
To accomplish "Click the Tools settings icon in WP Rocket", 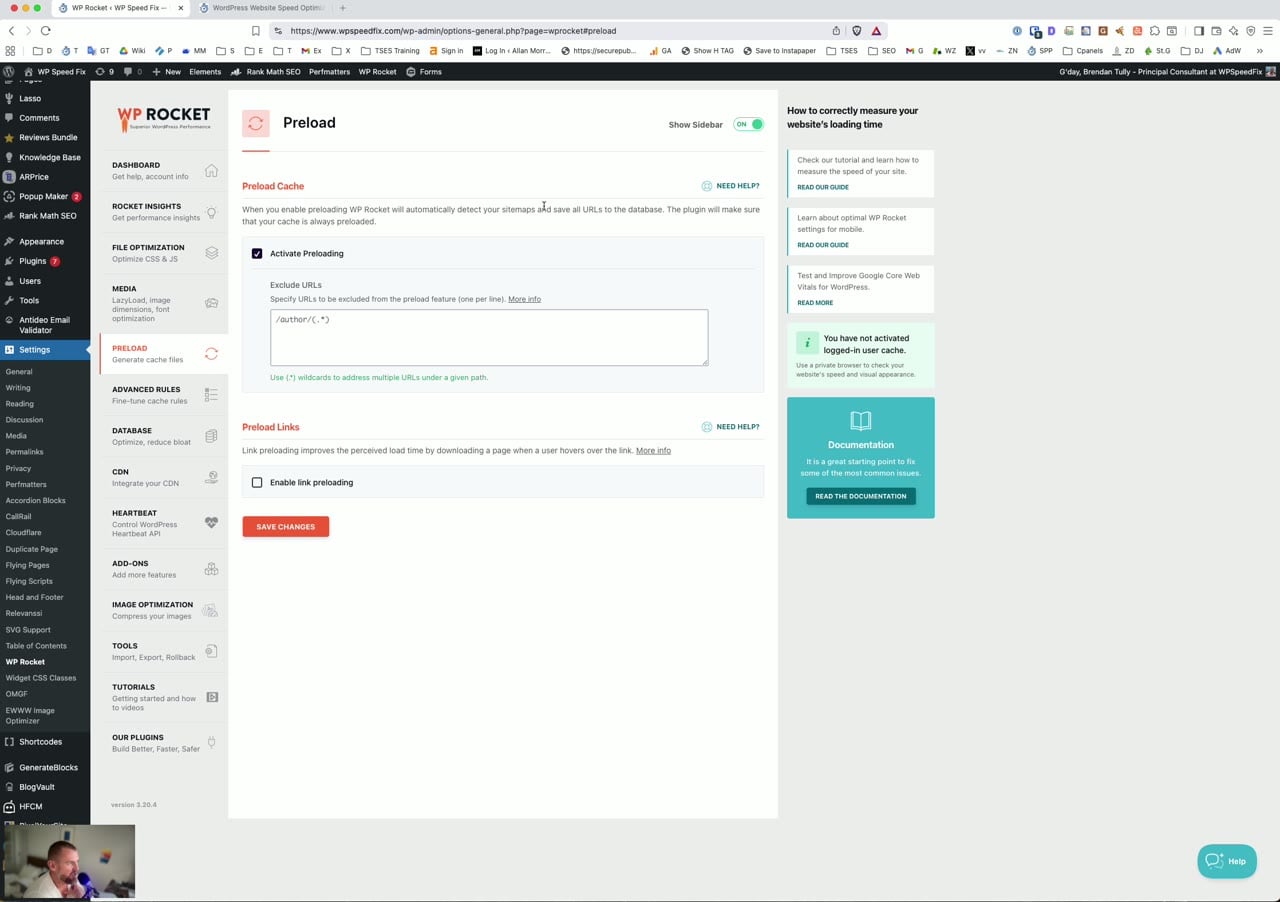I will (x=211, y=651).
